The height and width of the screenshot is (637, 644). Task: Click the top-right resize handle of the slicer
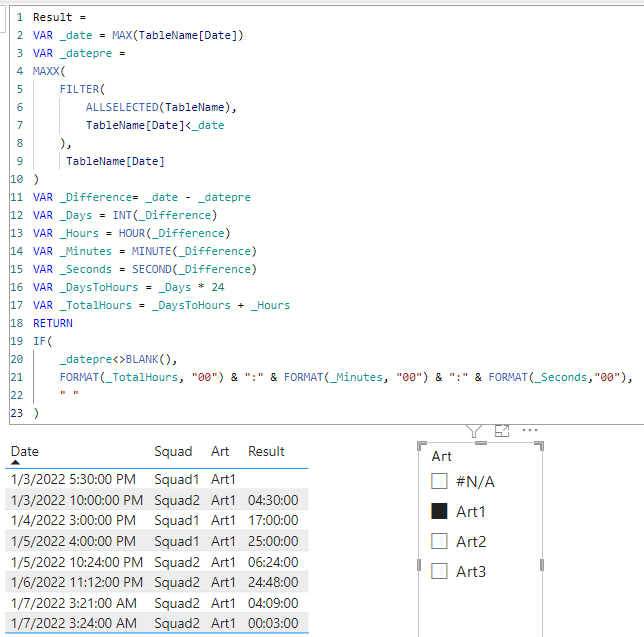coord(539,446)
